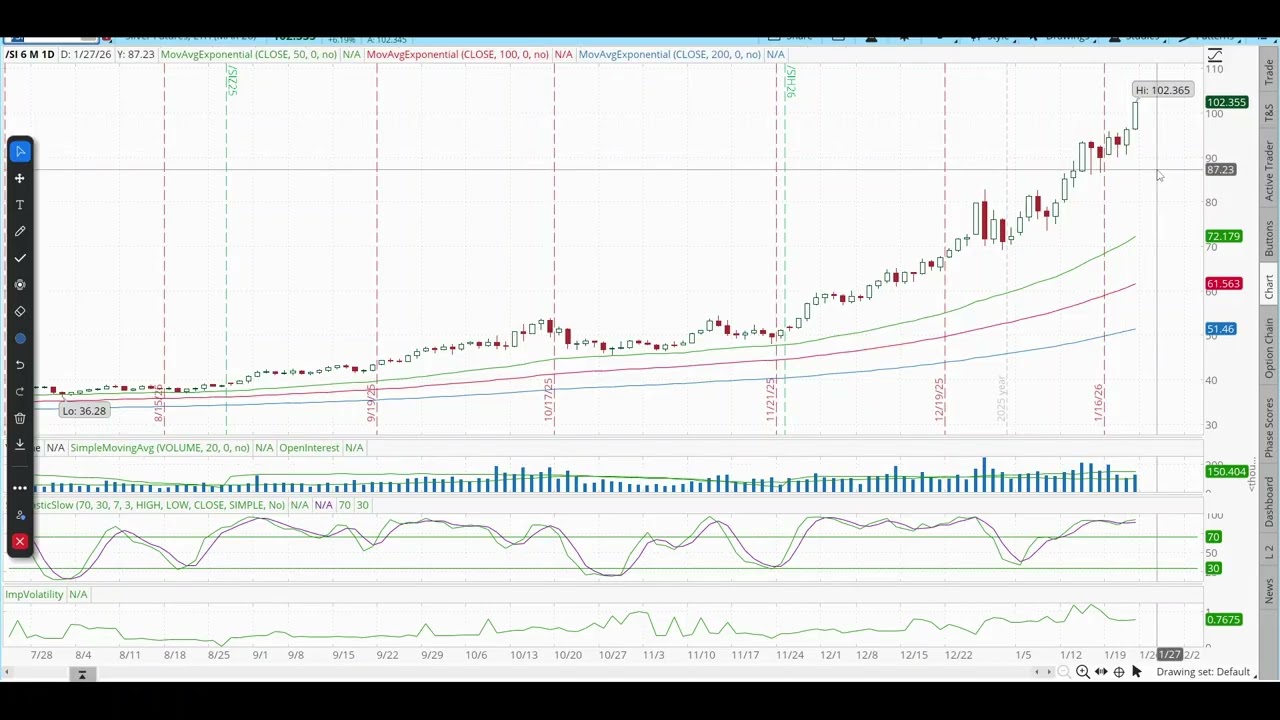The width and height of the screenshot is (1280, 720).
Task: Click the disabled zoom out magnifier
Action: [1065, 672]
